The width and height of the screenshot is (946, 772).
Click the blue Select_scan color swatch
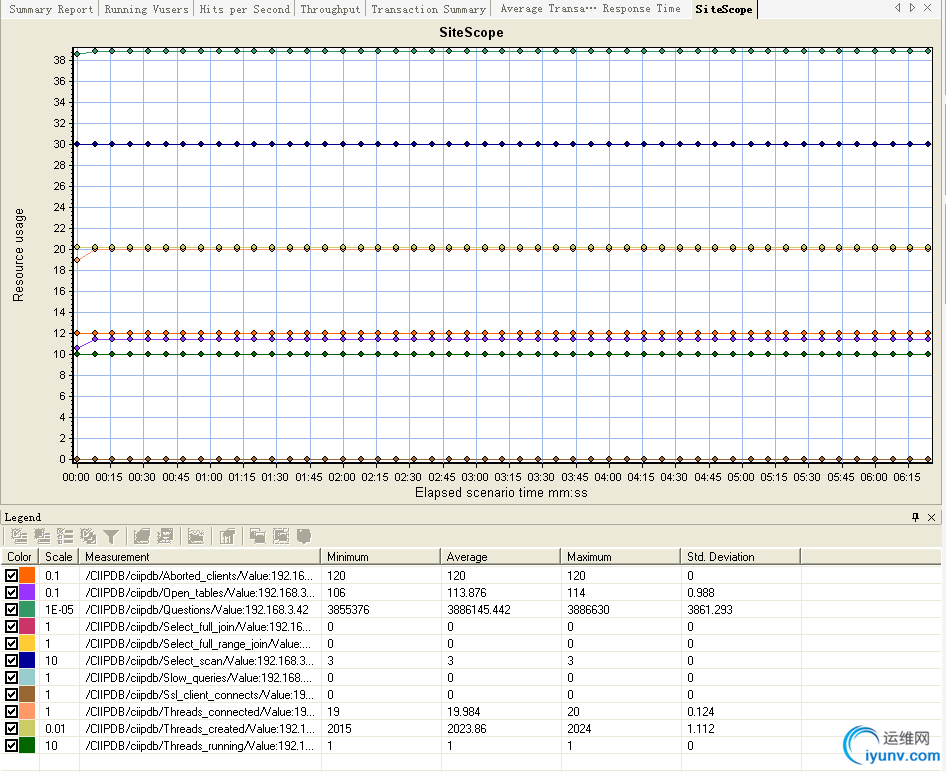coord(28,661)
